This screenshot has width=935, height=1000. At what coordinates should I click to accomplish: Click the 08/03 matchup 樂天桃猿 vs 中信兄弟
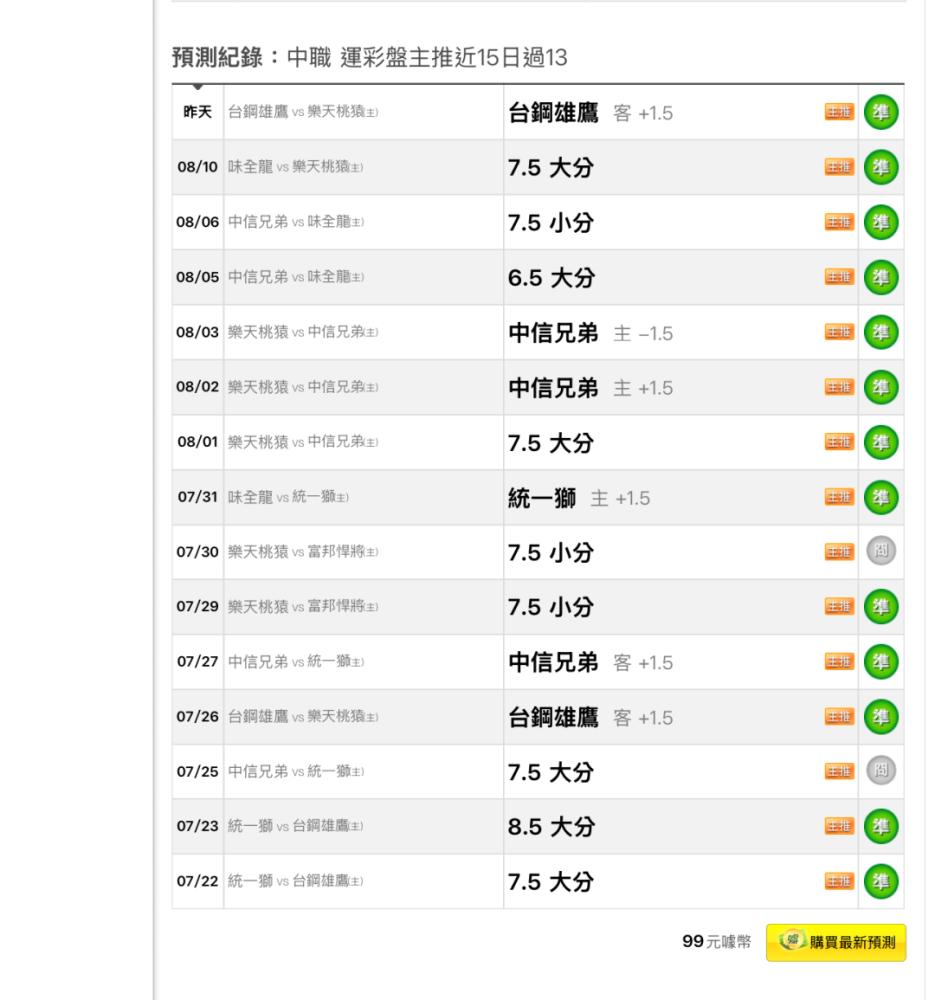click(x=303, y=332)
